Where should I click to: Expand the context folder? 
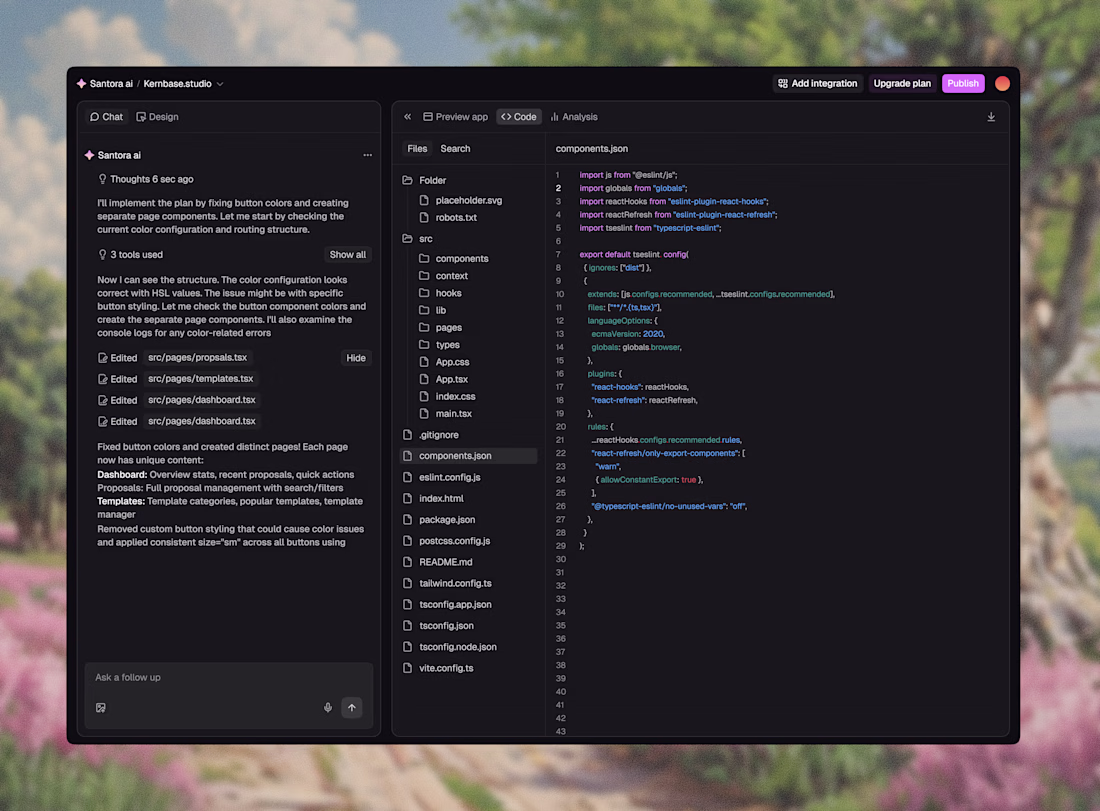pyautogui.click(x=444, y=276)
